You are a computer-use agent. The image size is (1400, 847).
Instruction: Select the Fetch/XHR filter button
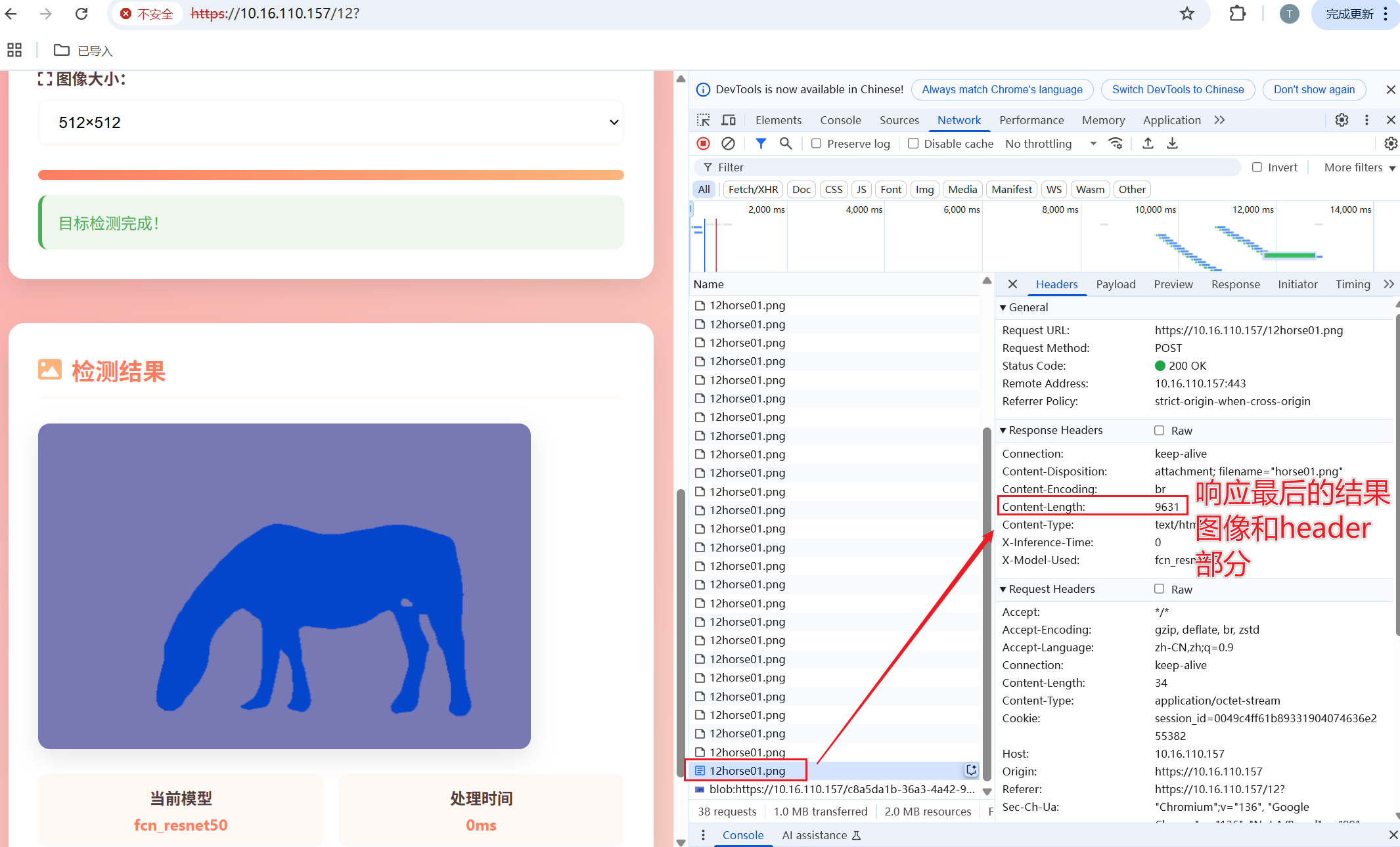click(x=753, y=189)
